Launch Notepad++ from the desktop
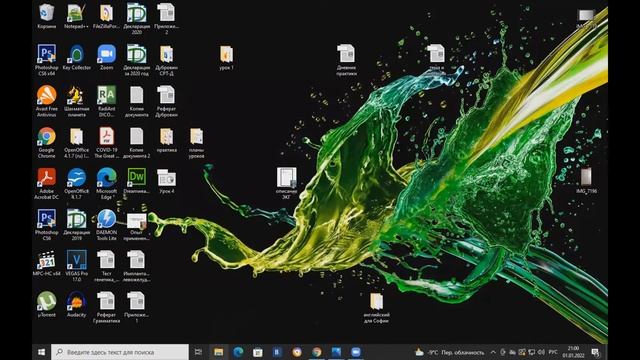This screenshot has height=360, width=640. point(76,16)
